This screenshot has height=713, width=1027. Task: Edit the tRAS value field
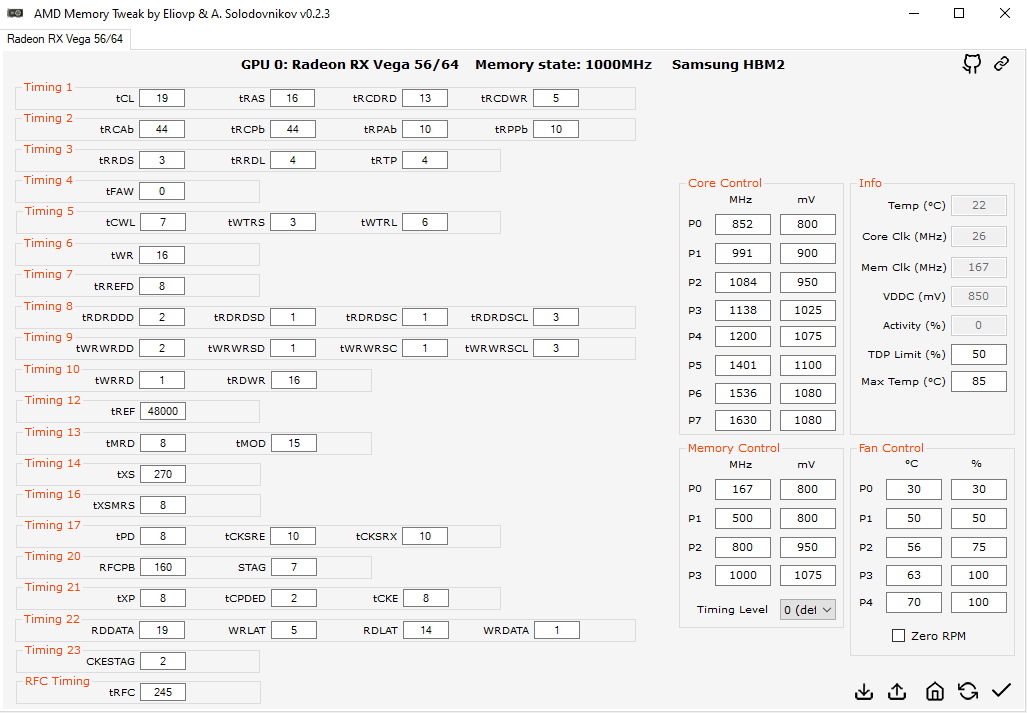click(292, 98)
